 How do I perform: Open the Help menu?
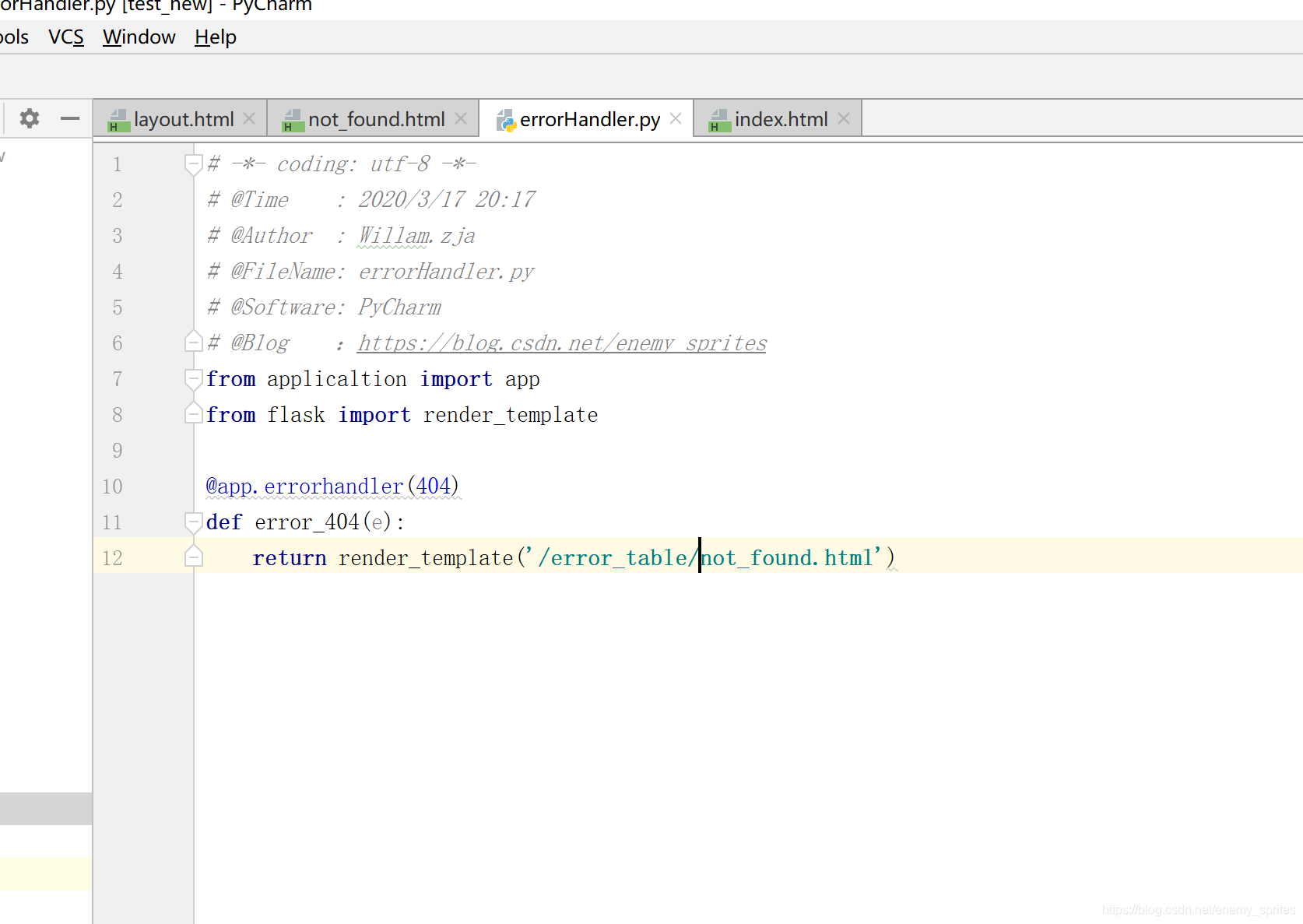click(x=216, y=37)
